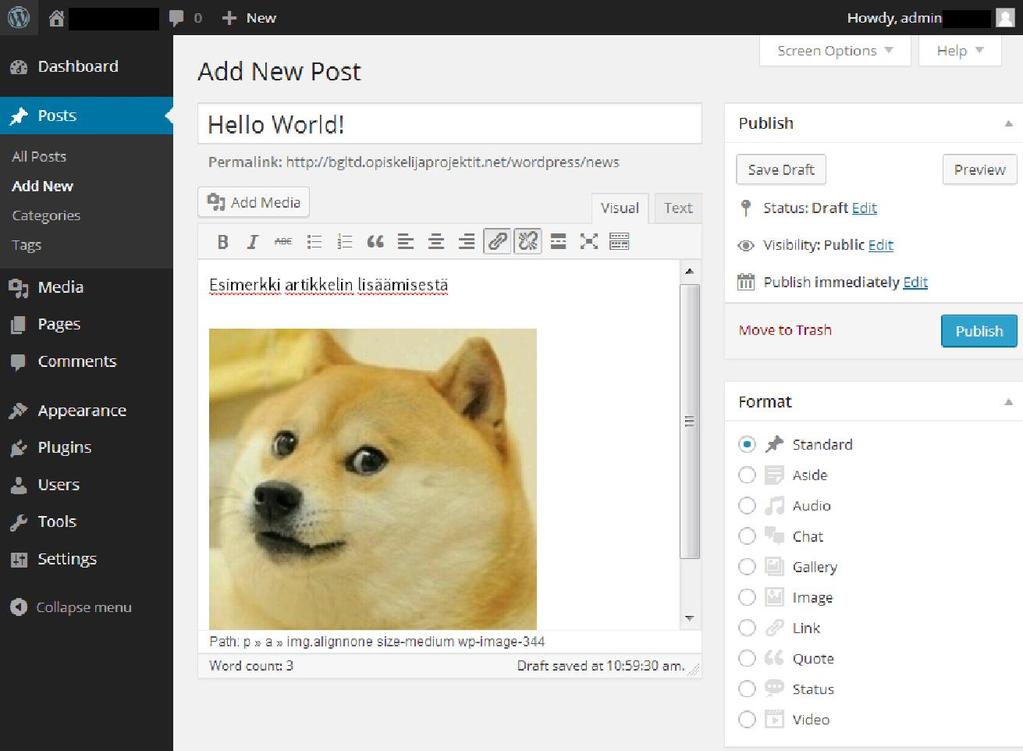
Task: Switch to the Visual editor tab
Action: coord(620,208)
